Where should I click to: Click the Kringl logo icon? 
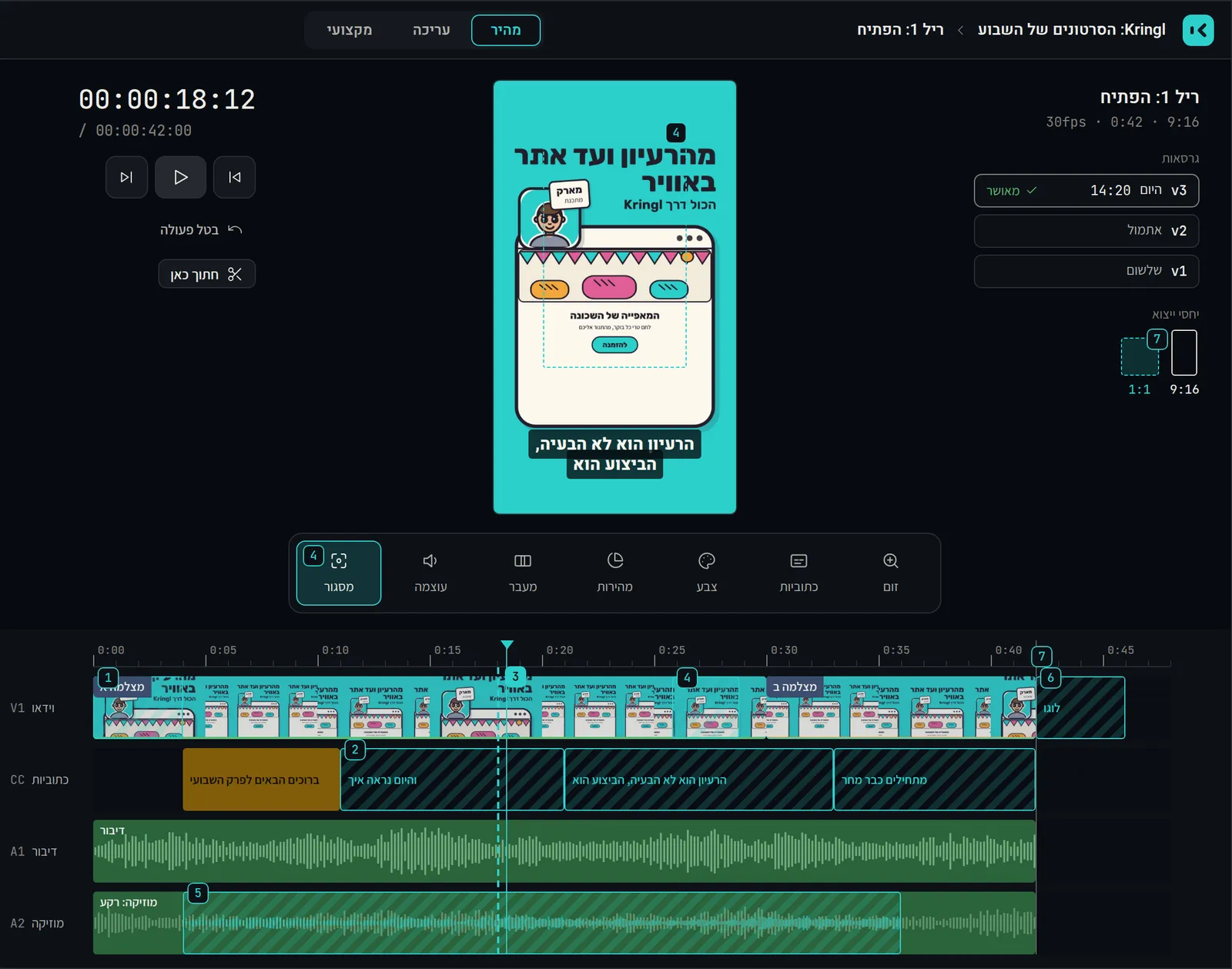tap(1197, 30)
